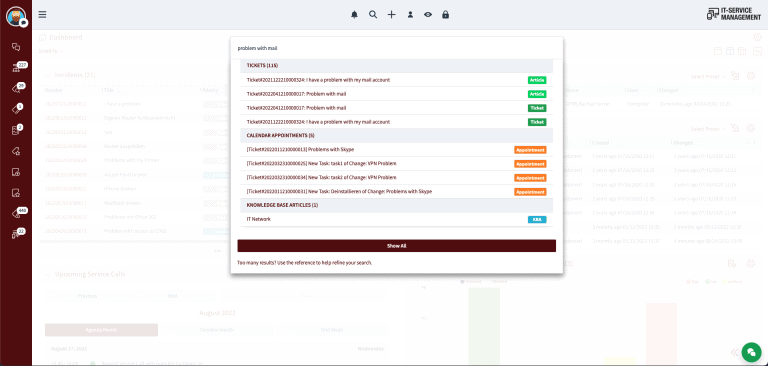Click the 'CALENDAR APPOINTMENTS (5)' section header
768x366 pixels.
click(x=396, y=135)
